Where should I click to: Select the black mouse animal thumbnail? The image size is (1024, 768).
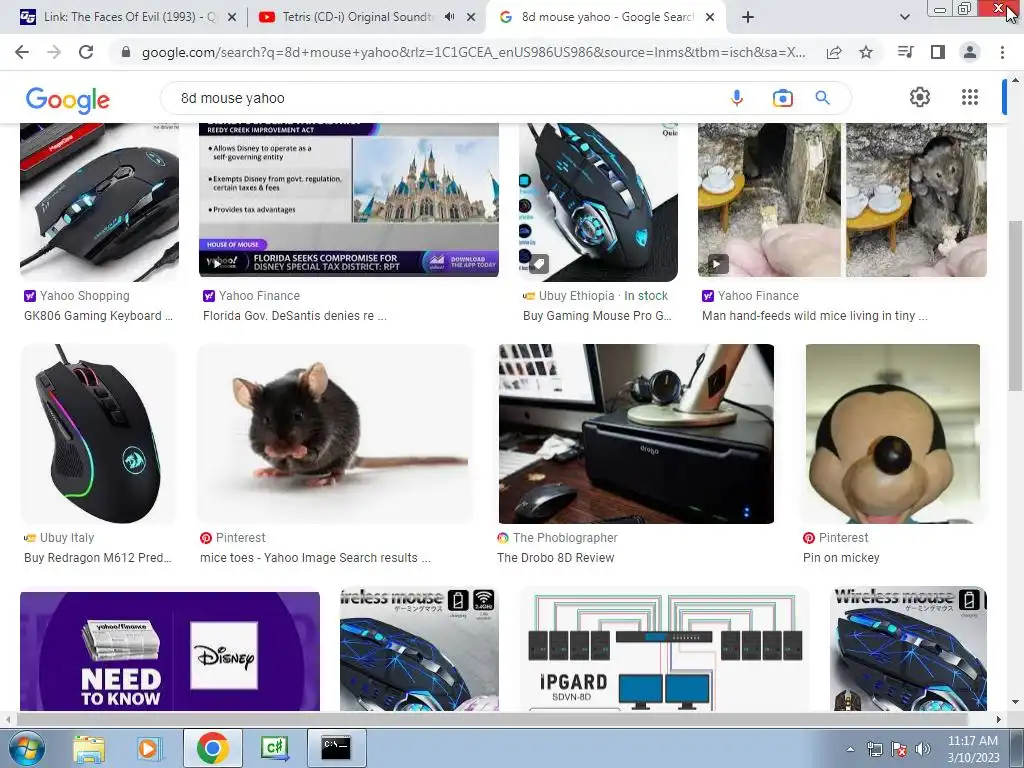tap(335, 434)
